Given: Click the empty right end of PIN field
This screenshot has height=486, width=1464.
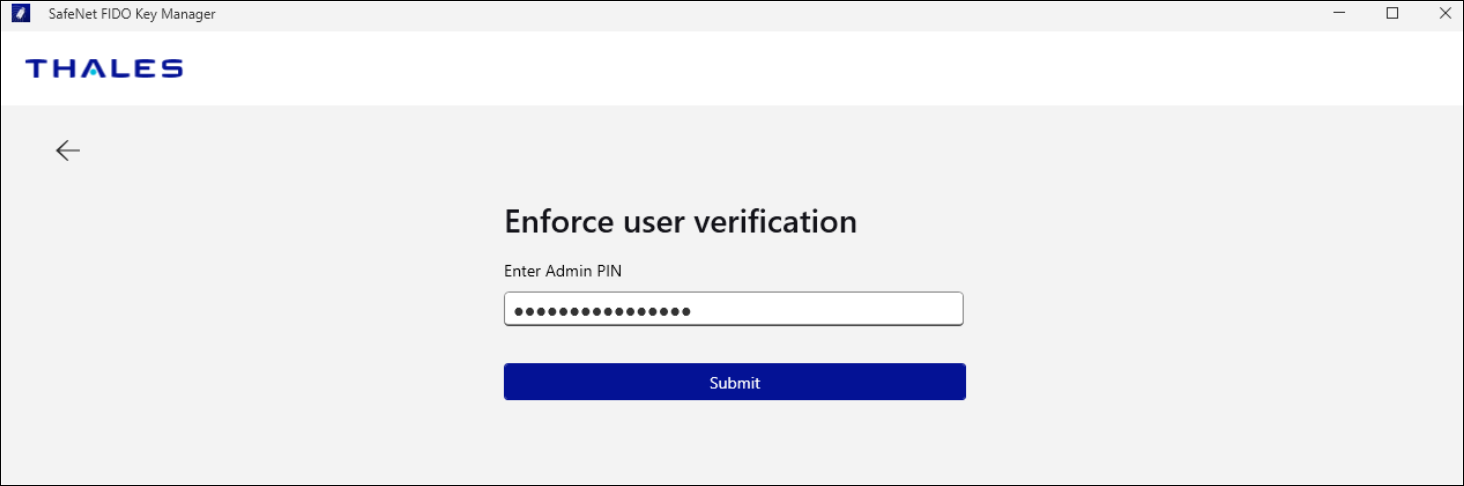Looking at the screenshot, I should coord(900,309).
